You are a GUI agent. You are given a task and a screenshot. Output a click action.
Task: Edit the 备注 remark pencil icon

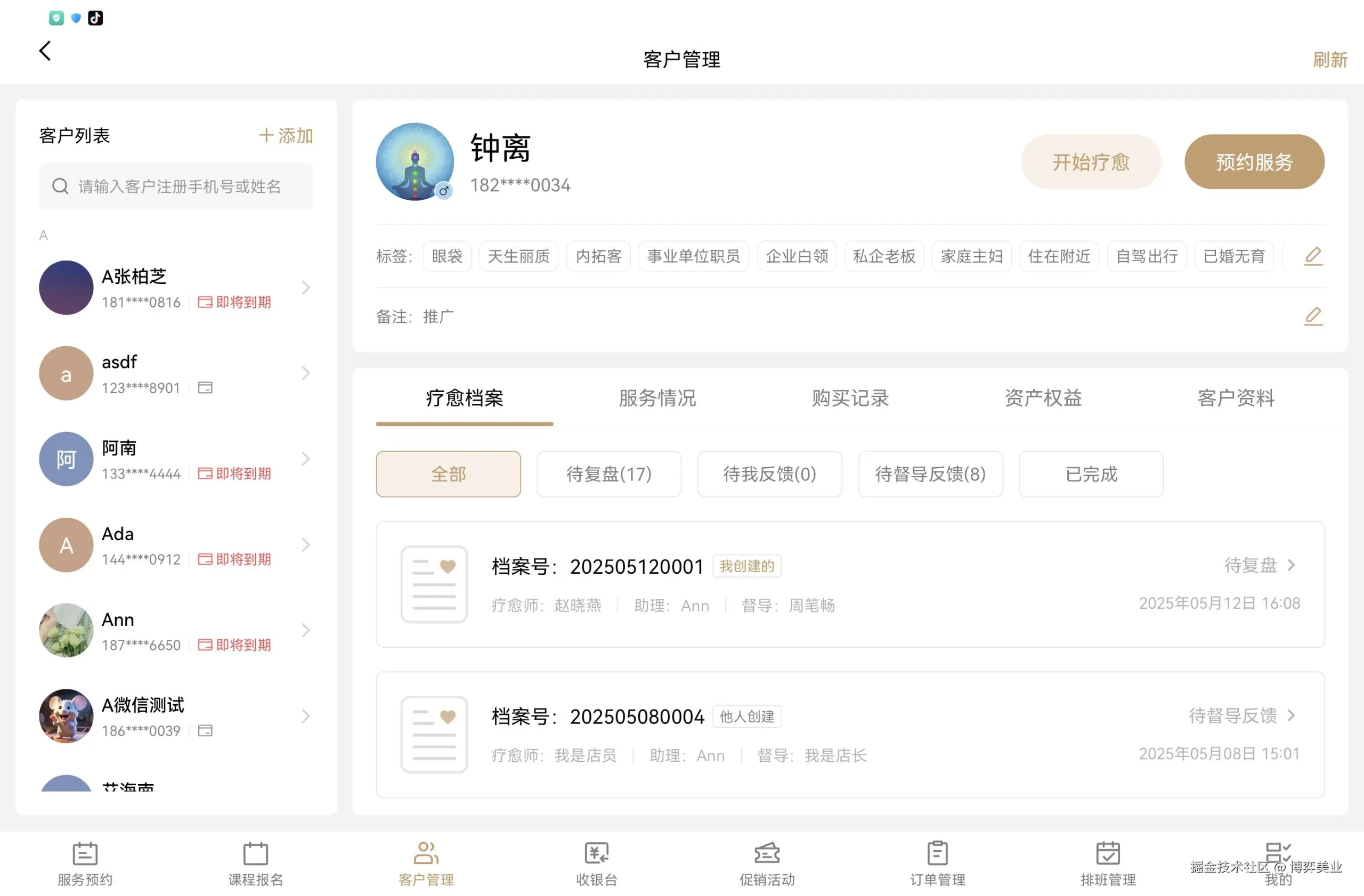click(1313, 316)
